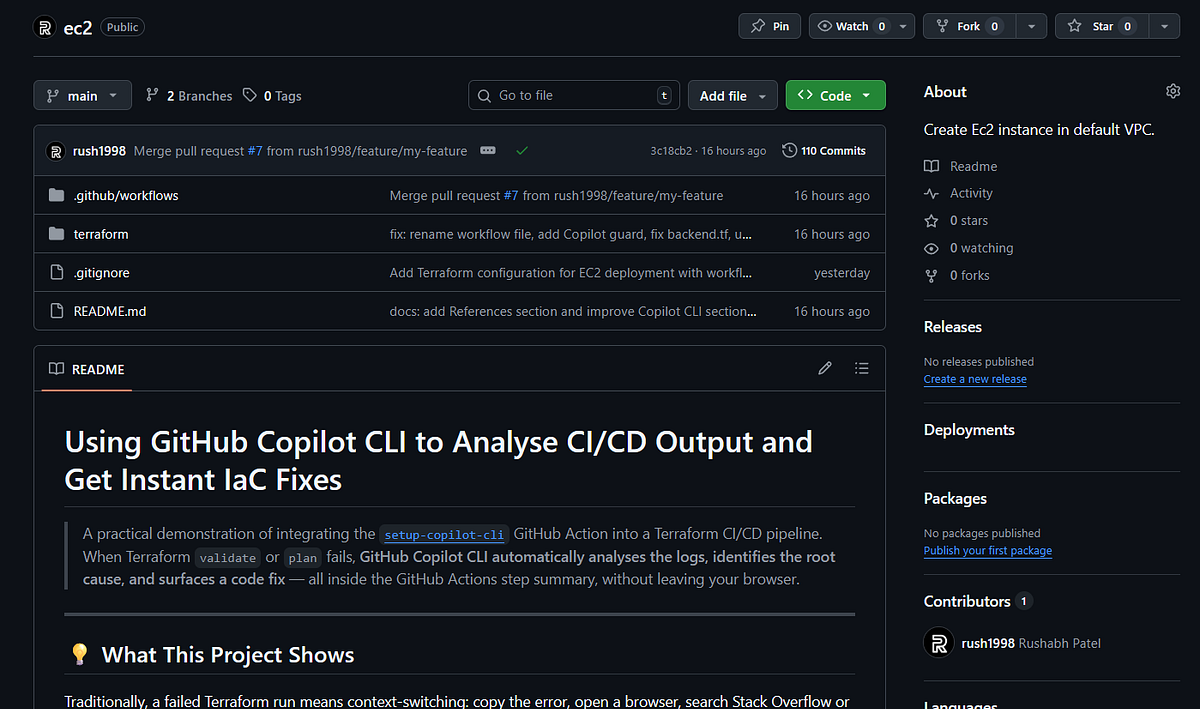Click the pulse icon beside Activity
Screen dimensions: 1200x709
click(931, 193)
